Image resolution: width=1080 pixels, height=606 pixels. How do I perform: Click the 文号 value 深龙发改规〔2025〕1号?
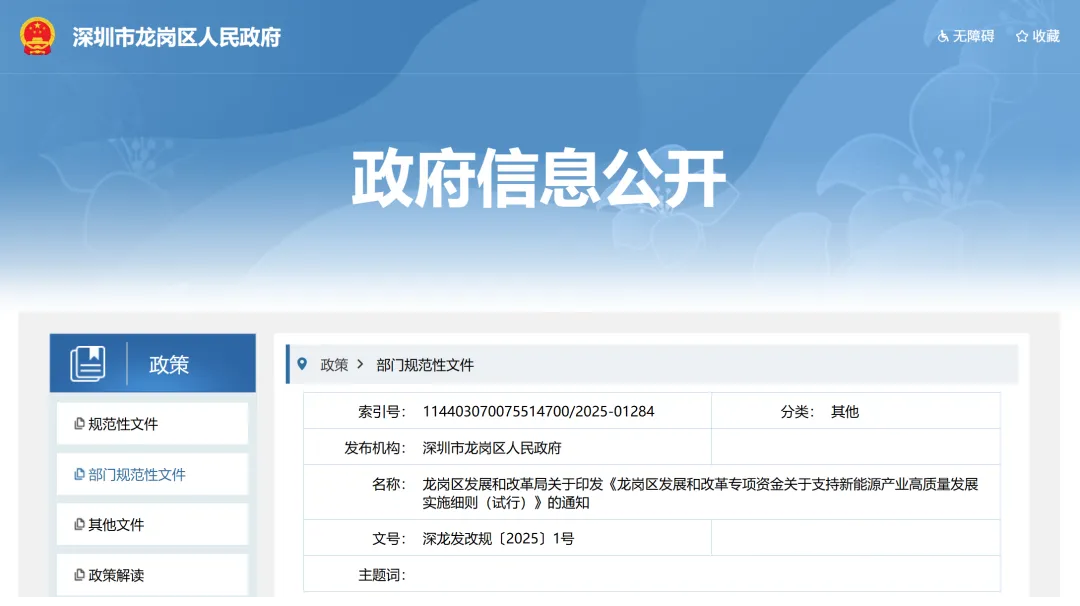coord(498,538)
